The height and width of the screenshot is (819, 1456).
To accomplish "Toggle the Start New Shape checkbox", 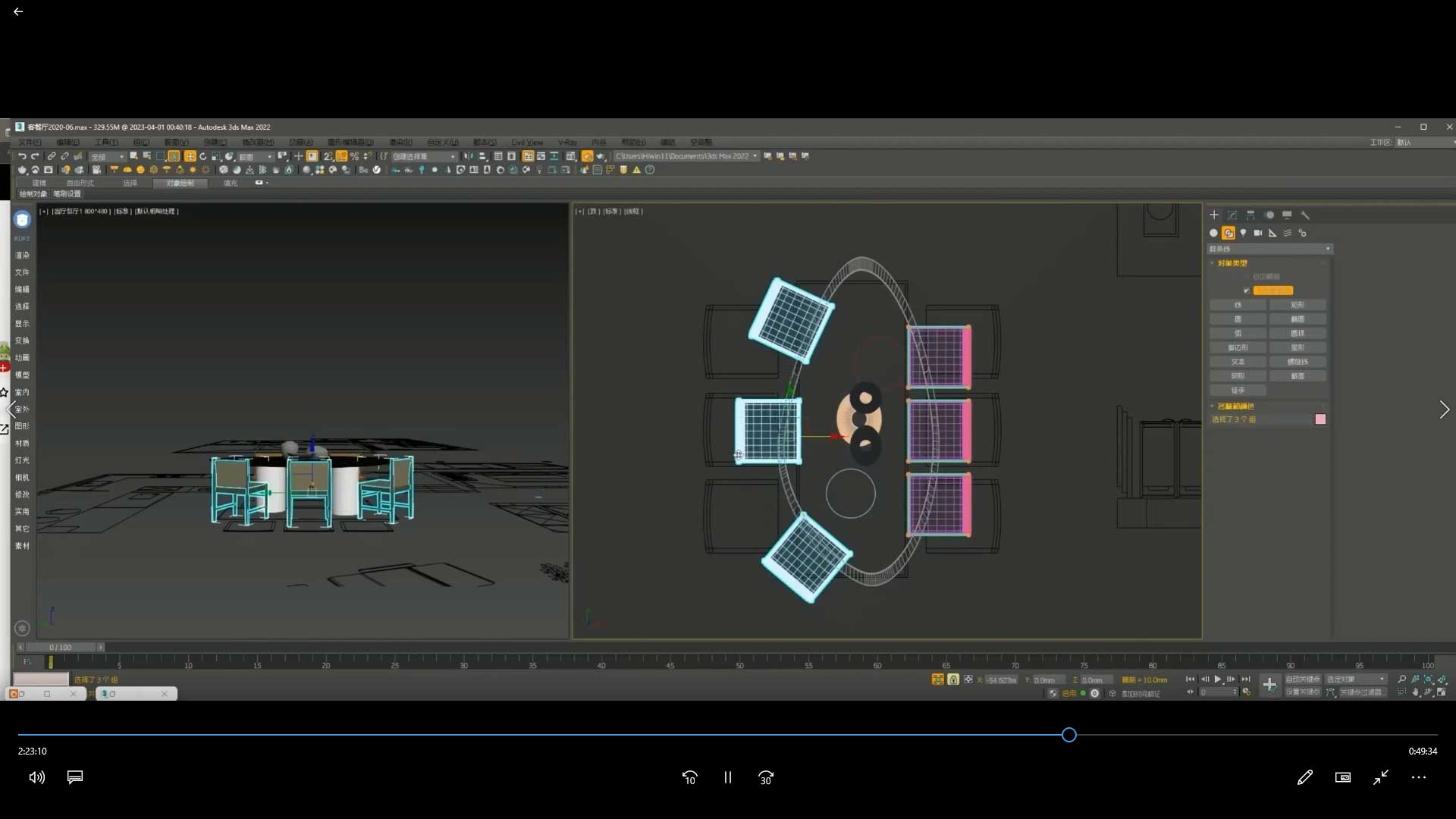I will pos(1246,290).
